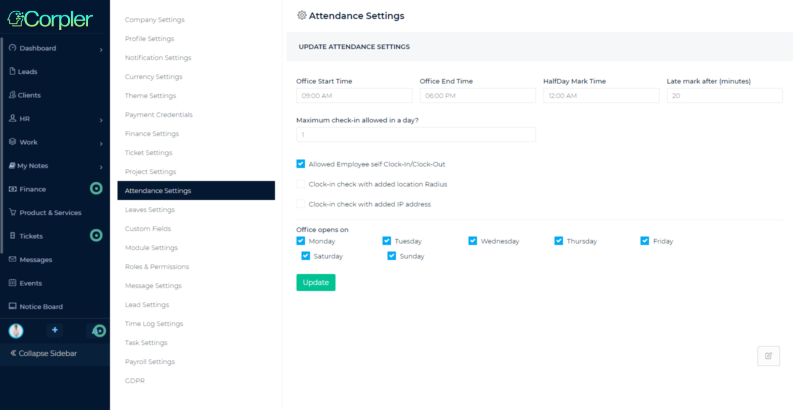The image size is (800, 410).
Task: Uncheck the Sunday office day checkbox
Action: click(x=392, y=256)
